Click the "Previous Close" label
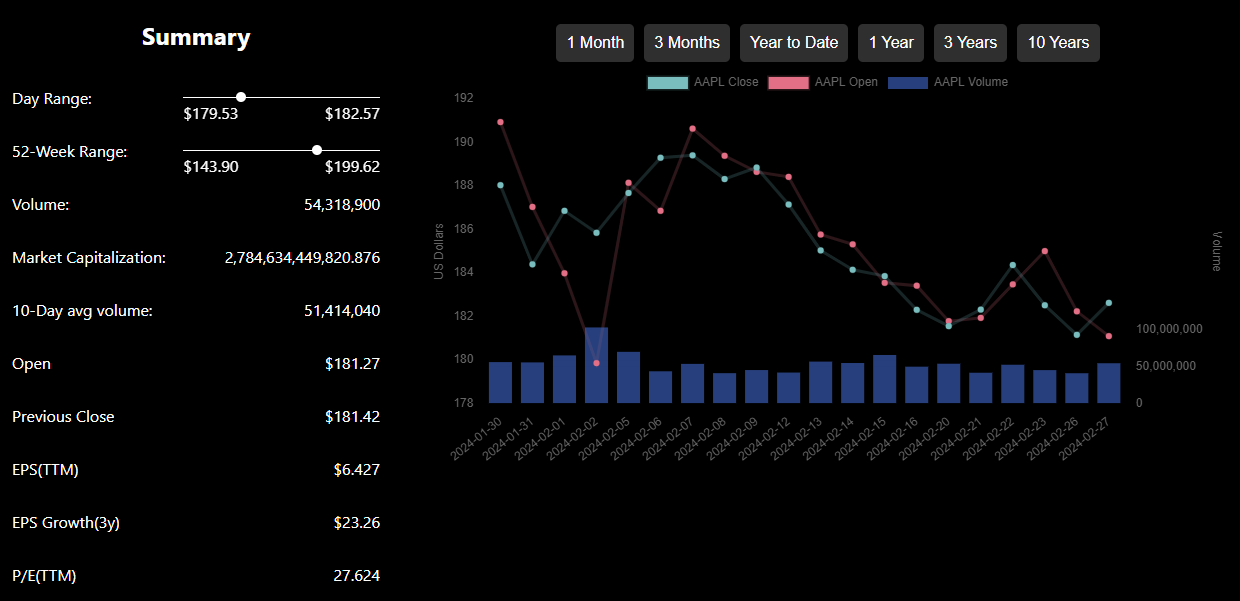Screen dimensions: 1240x601 click(x=63, y=417)
